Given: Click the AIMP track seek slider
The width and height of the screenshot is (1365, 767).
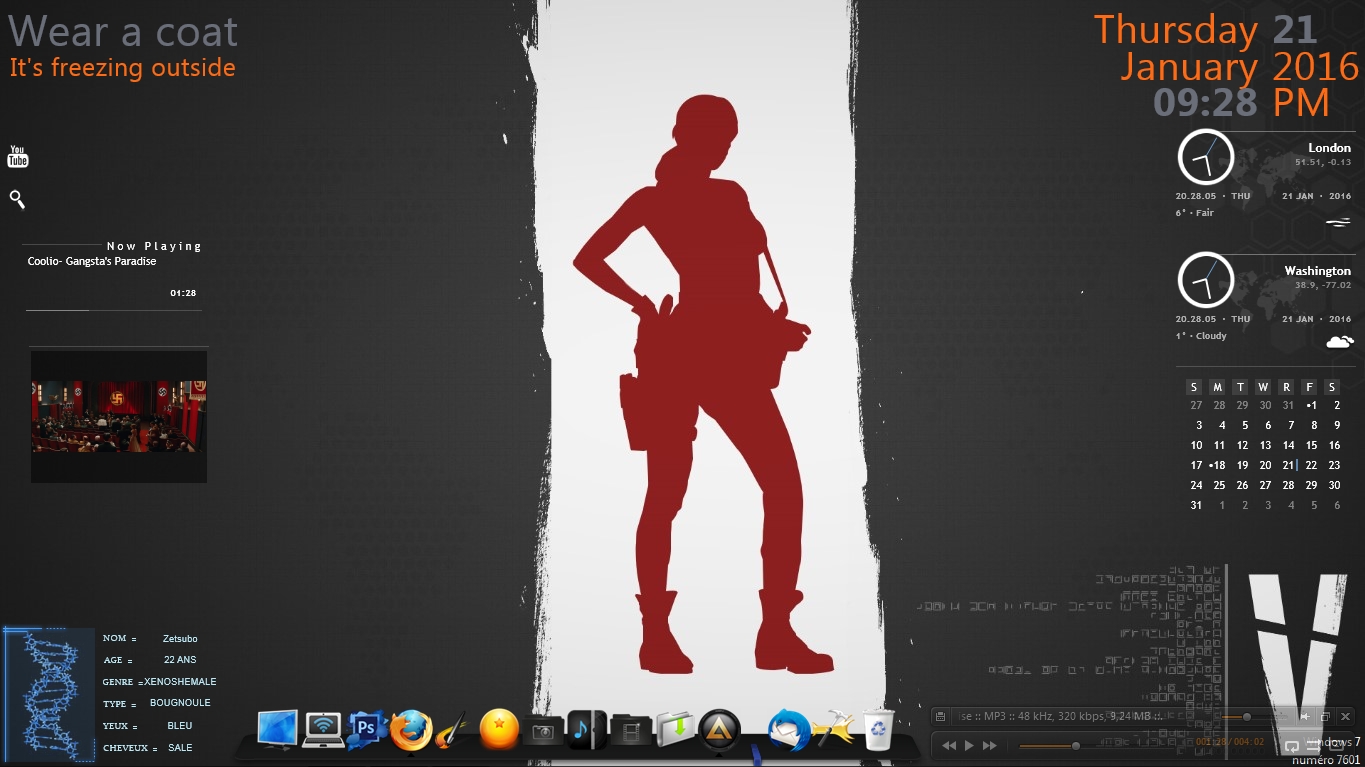Looking at the screenshot, I should (x=1097, y=746).
